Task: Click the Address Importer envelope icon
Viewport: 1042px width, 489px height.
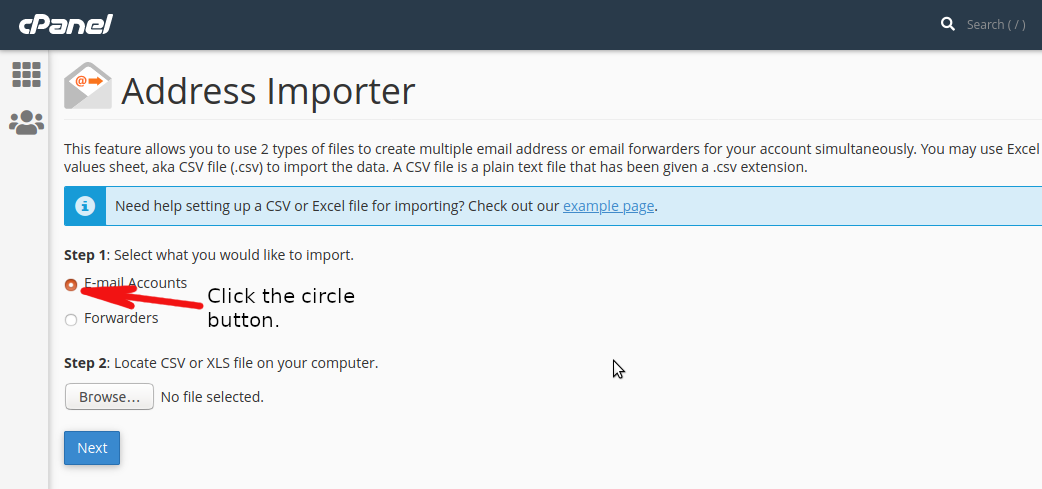Action: tap(88, 86)
